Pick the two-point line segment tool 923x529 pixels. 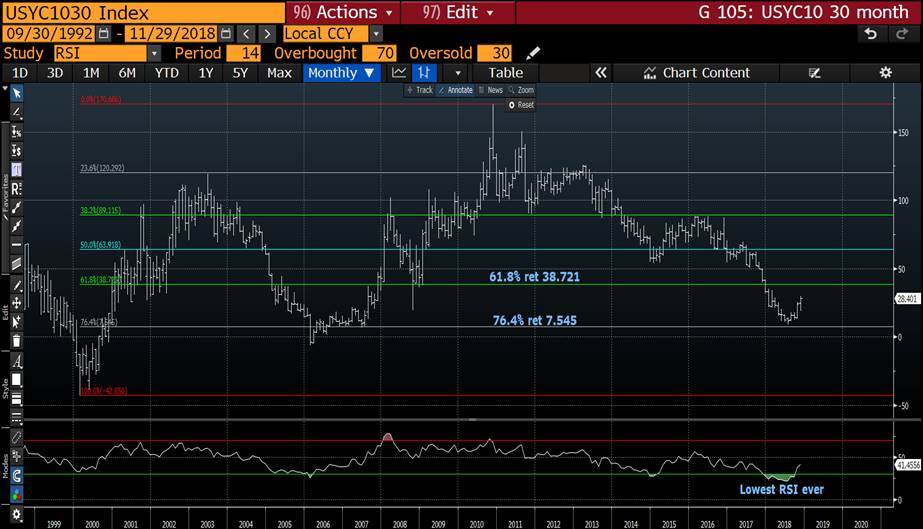tap(16, 207)
